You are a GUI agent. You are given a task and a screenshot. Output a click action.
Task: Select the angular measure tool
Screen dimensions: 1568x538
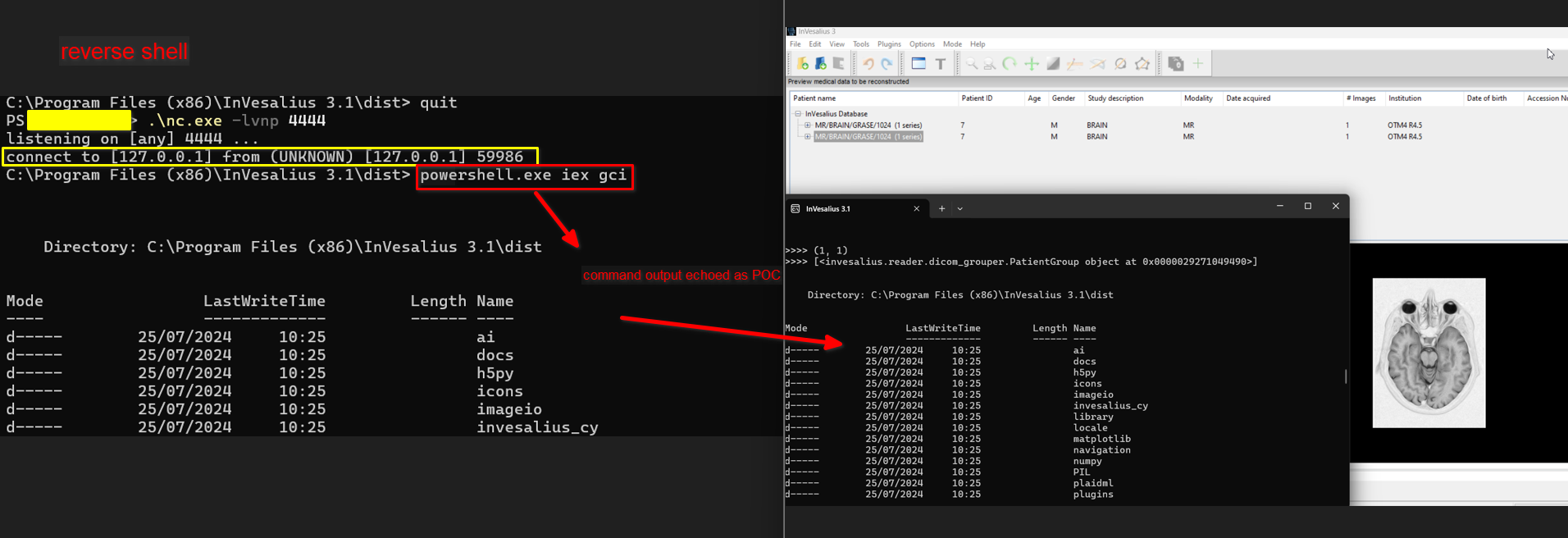[1097, 64]
